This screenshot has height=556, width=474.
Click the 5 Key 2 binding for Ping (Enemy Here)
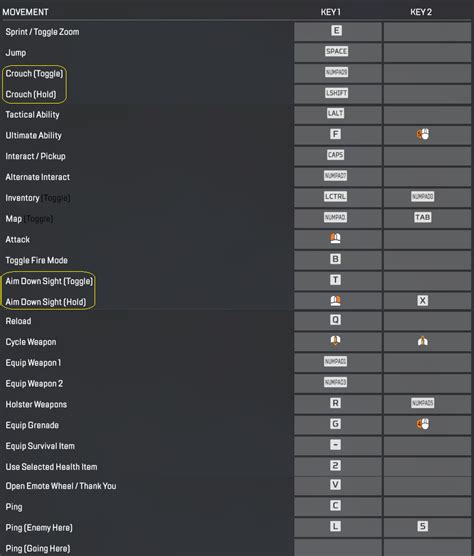[423, 526]
